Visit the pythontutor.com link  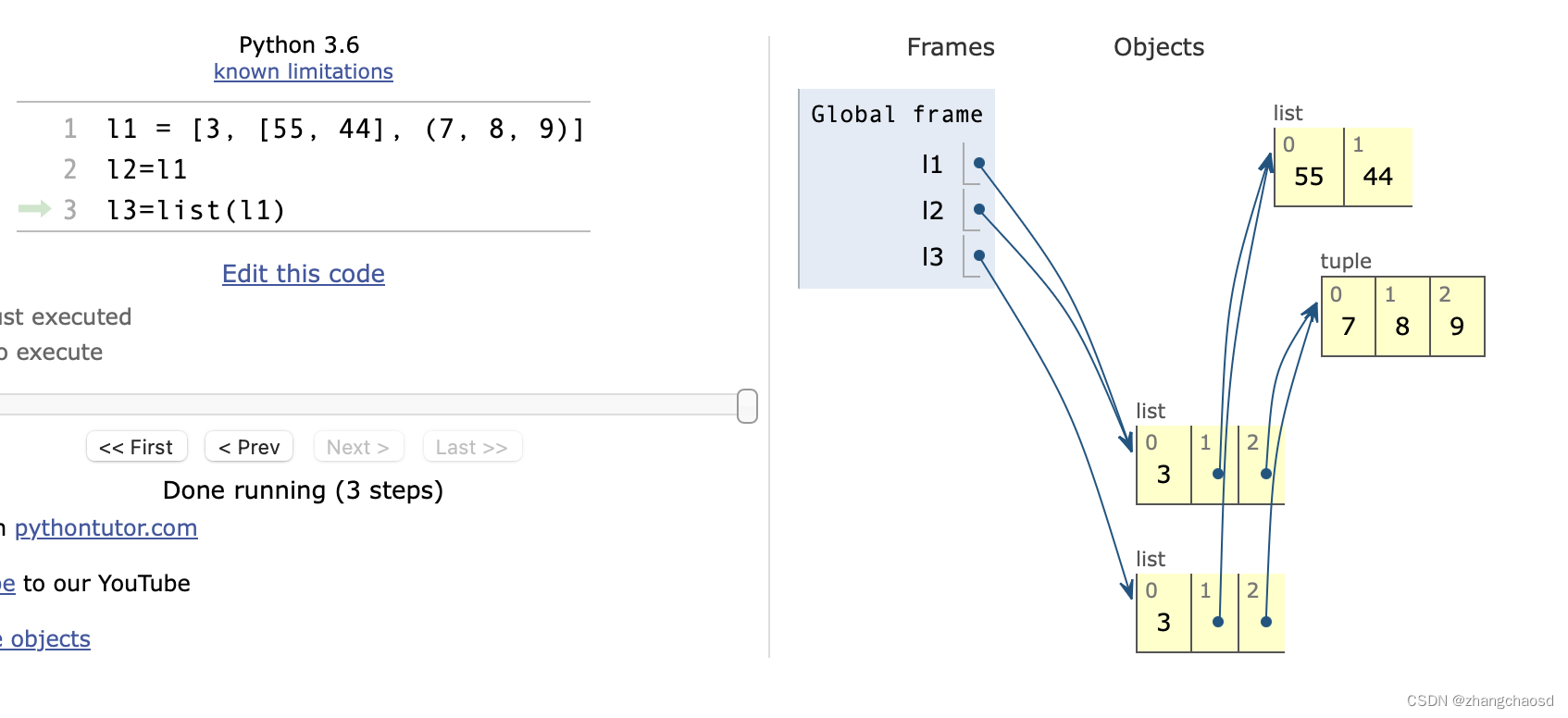(x=106, y=527)
